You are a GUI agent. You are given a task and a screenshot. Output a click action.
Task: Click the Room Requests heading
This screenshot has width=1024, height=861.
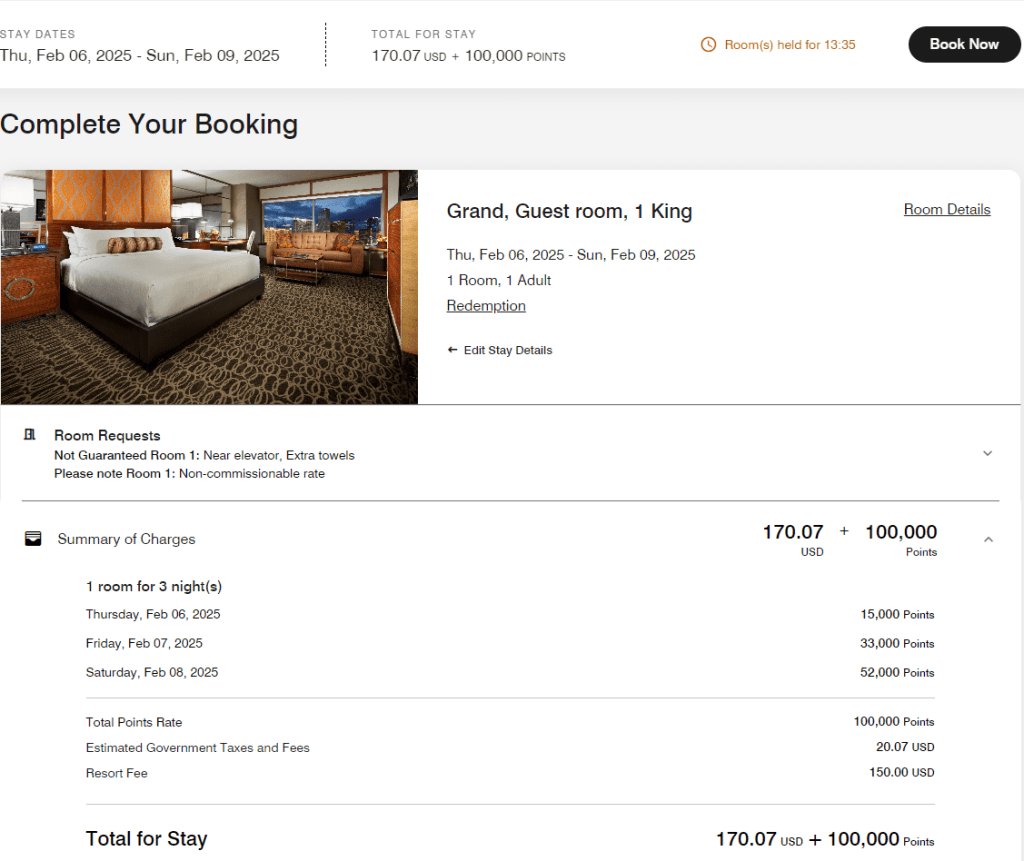pos(107,436)
